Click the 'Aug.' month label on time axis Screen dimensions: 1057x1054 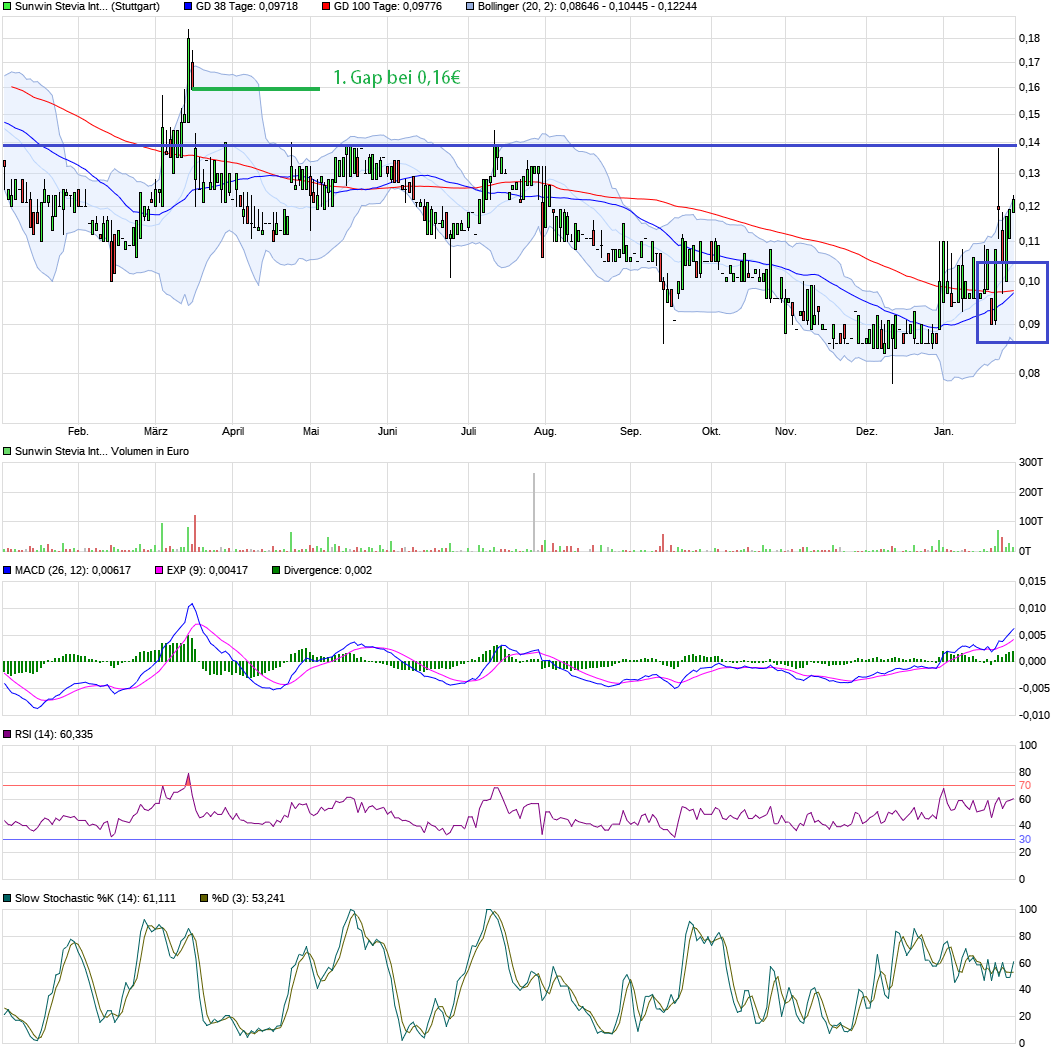[545, 431]
